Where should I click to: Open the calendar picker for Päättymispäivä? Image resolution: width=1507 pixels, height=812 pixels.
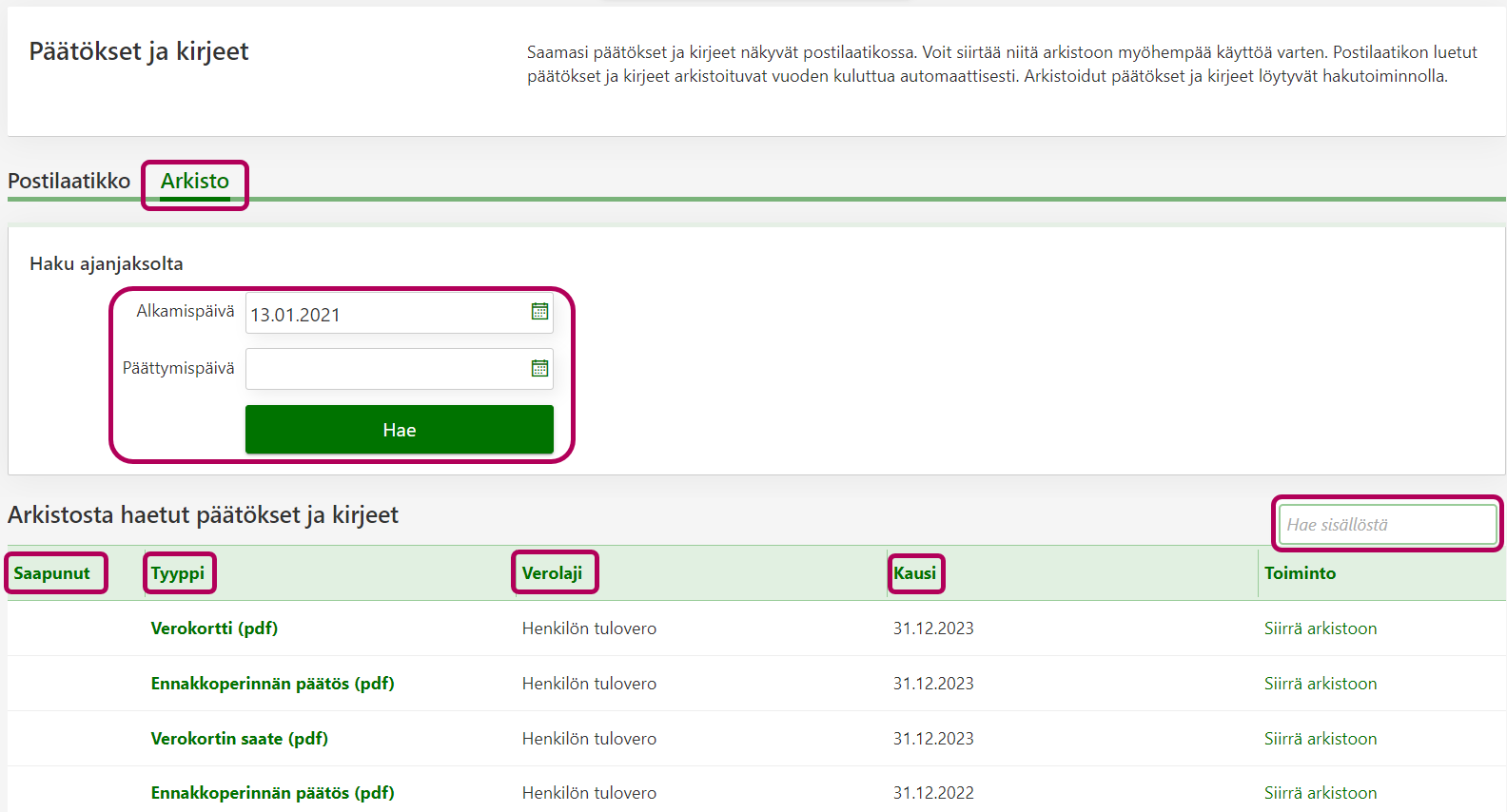(539, 369)
